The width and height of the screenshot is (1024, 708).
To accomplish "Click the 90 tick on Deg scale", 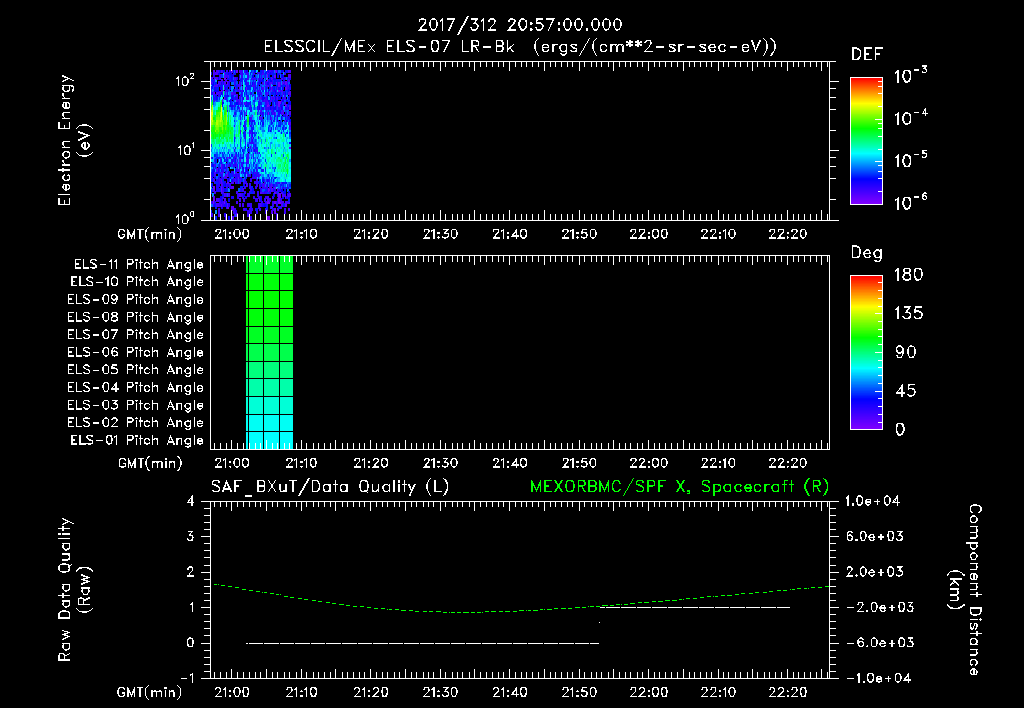I will (x=906, y=353).
